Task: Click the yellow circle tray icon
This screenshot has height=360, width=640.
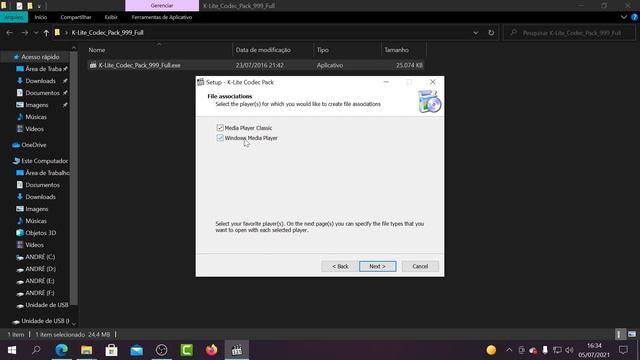Action: (x=491, y=350)
